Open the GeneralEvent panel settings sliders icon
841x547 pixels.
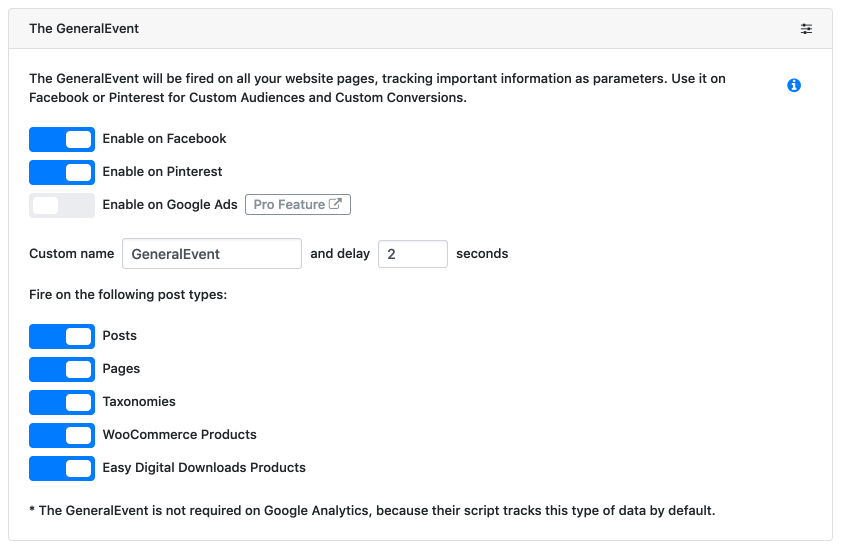pos(806,29)
